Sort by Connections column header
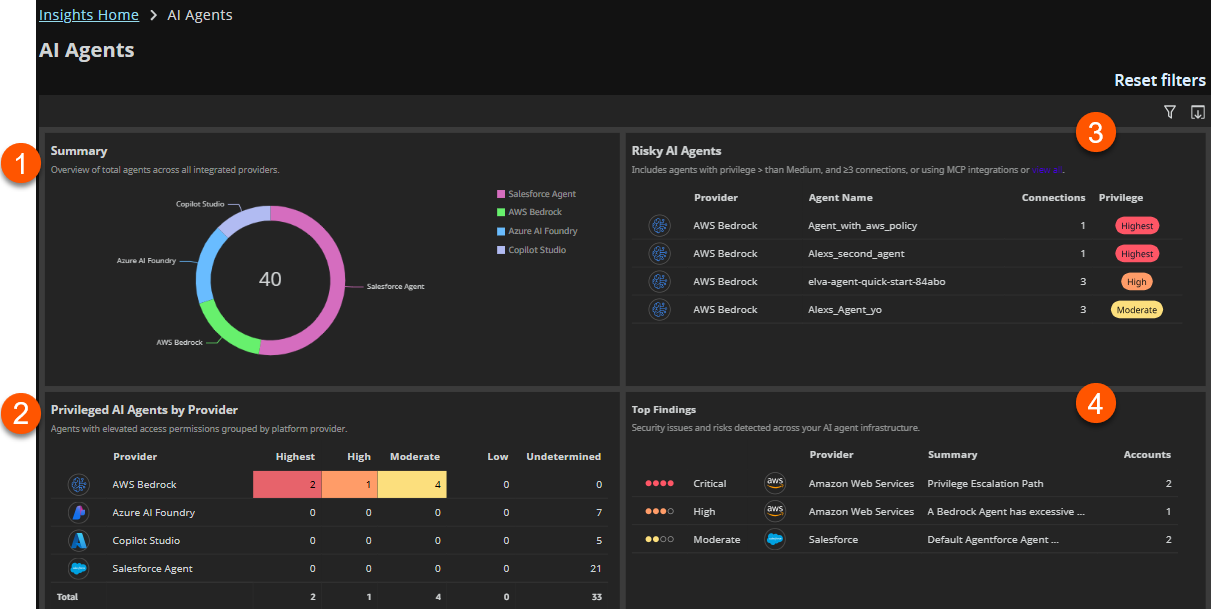Image resolution: width=1211 pixels, height=609 pixels. point(1053,198)
